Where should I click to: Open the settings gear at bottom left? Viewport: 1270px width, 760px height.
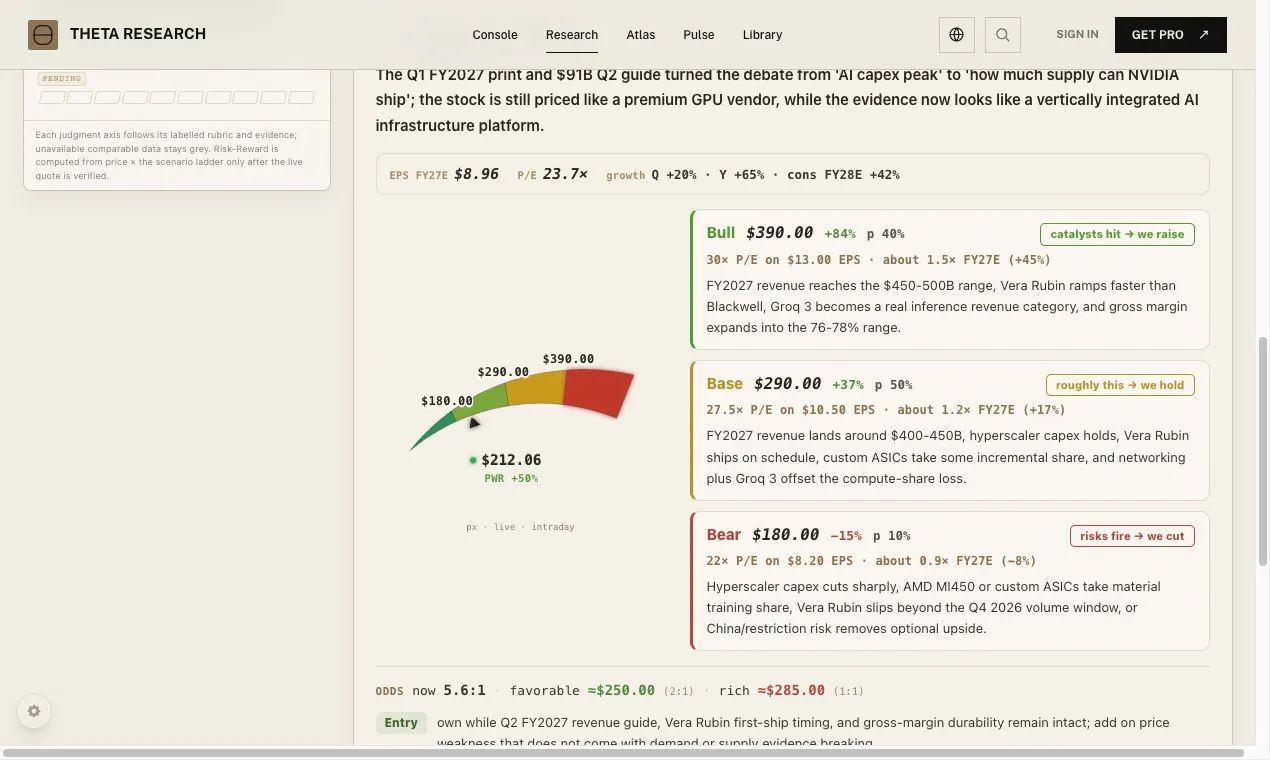(34, 711)
